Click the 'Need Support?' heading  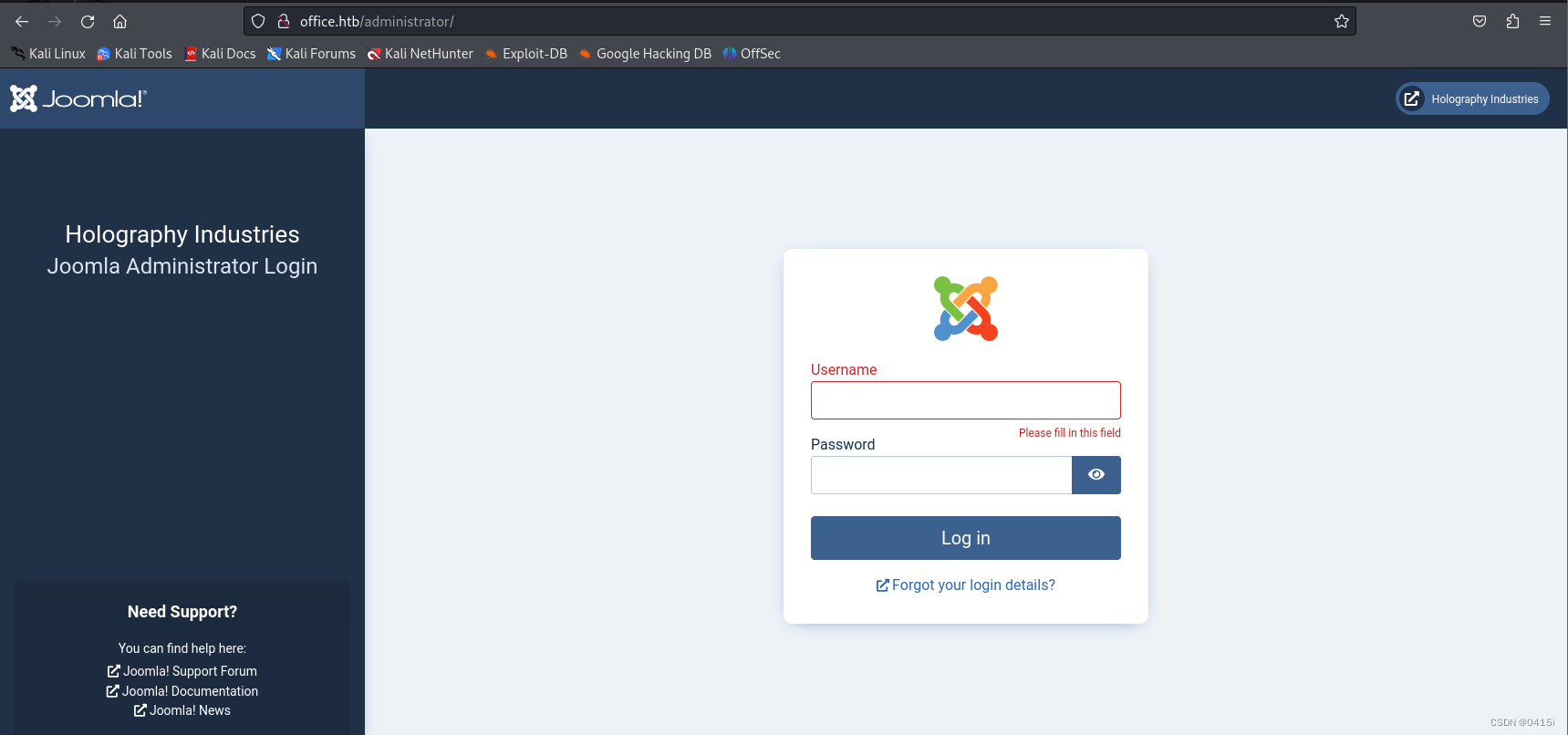182,612
